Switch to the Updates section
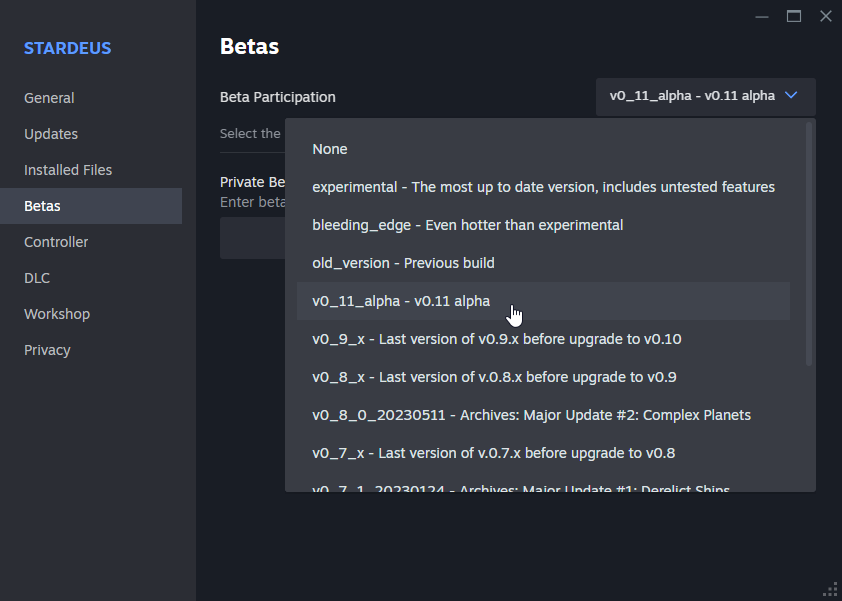The height and width of the screenshot is (601, 842). [51, 134]
